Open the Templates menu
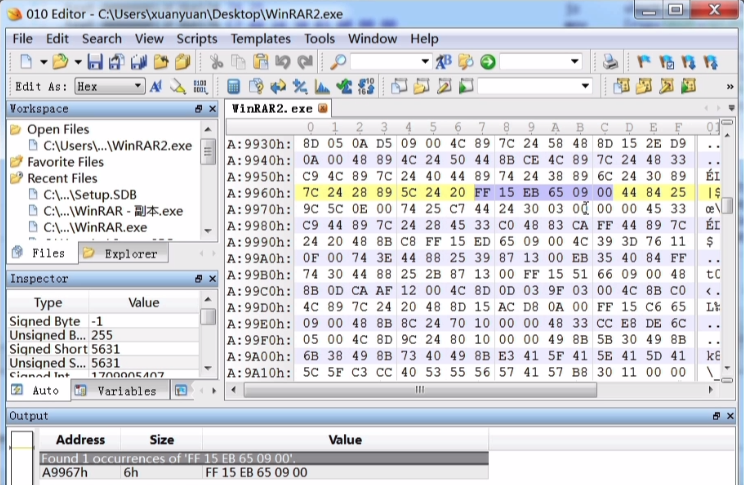 (x=260, y=39)
